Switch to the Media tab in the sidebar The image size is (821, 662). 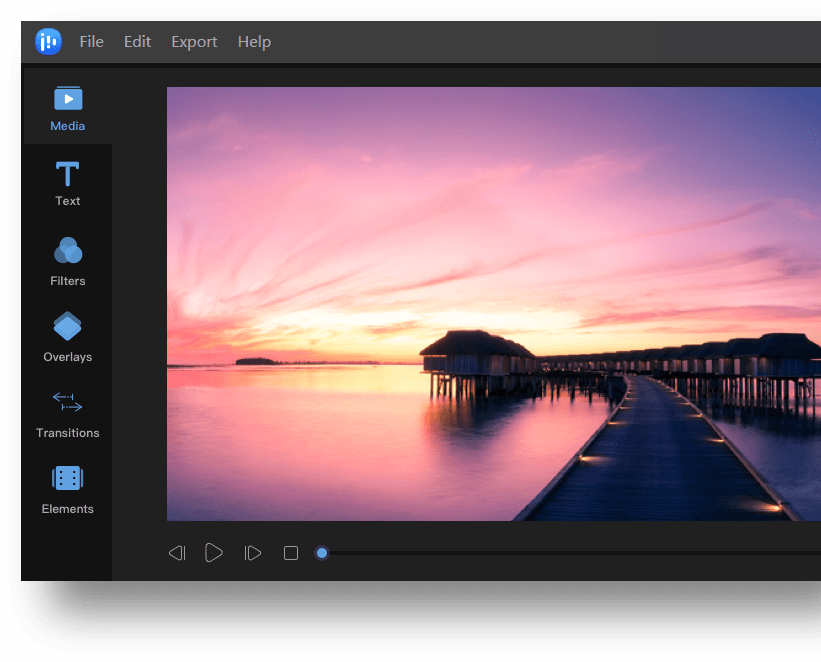(67, 108)
